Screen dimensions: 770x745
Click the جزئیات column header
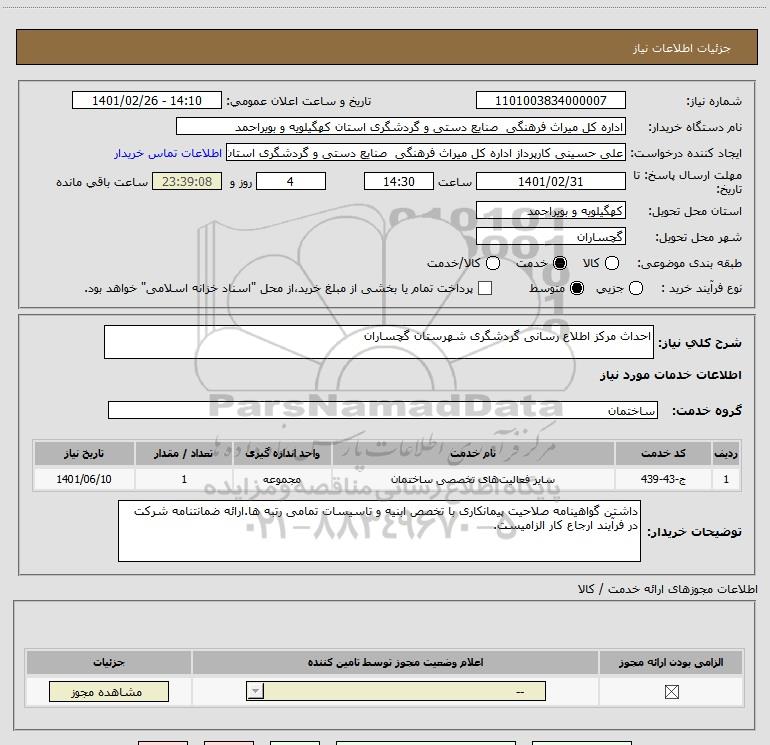(109, 662)
